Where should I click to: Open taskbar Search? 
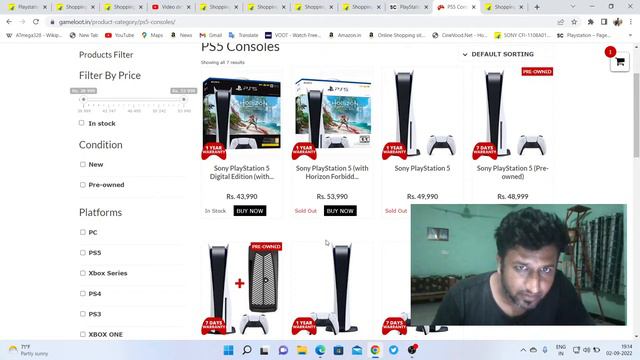247,350
